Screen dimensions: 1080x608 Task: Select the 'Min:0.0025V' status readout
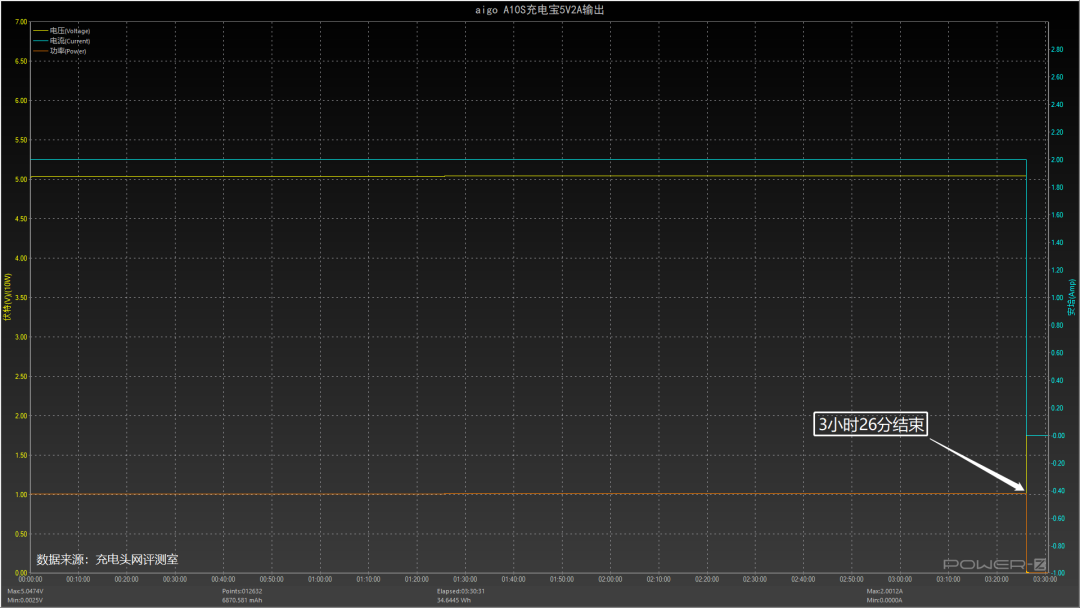pos(25,600)
